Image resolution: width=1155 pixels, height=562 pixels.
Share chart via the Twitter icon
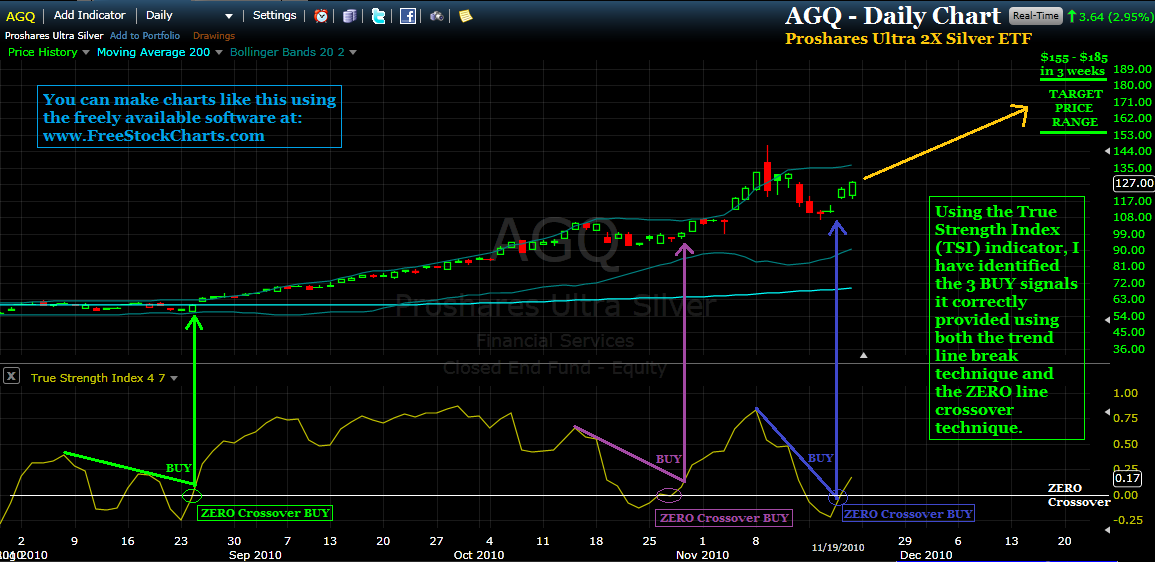coord(379,15)
